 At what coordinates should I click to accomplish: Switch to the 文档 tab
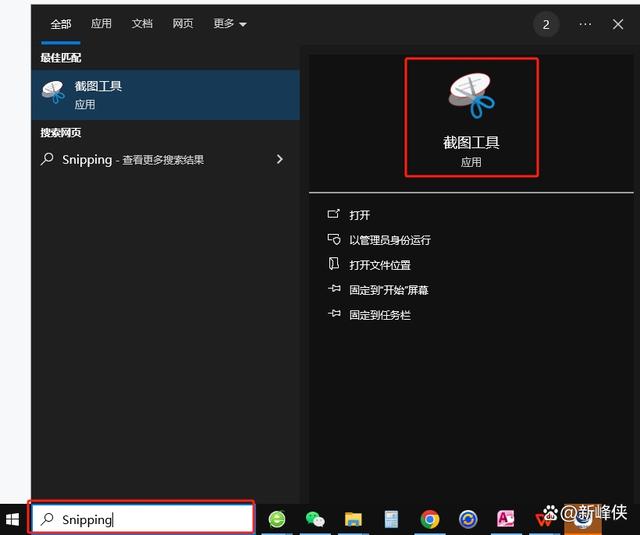click(142, 24)
